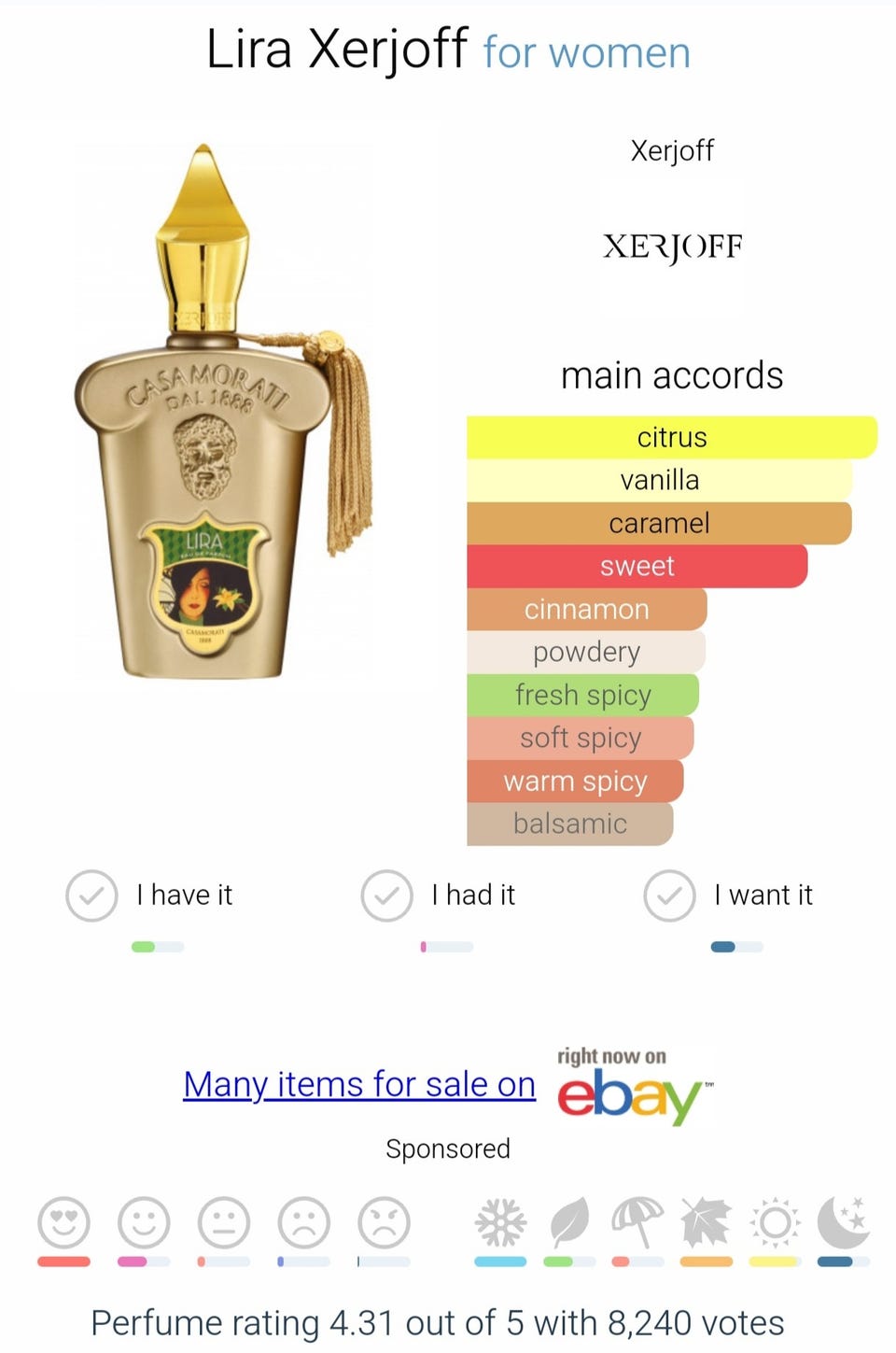
Task: Vote with the sad dislike face
Action: click(304, 1222)
